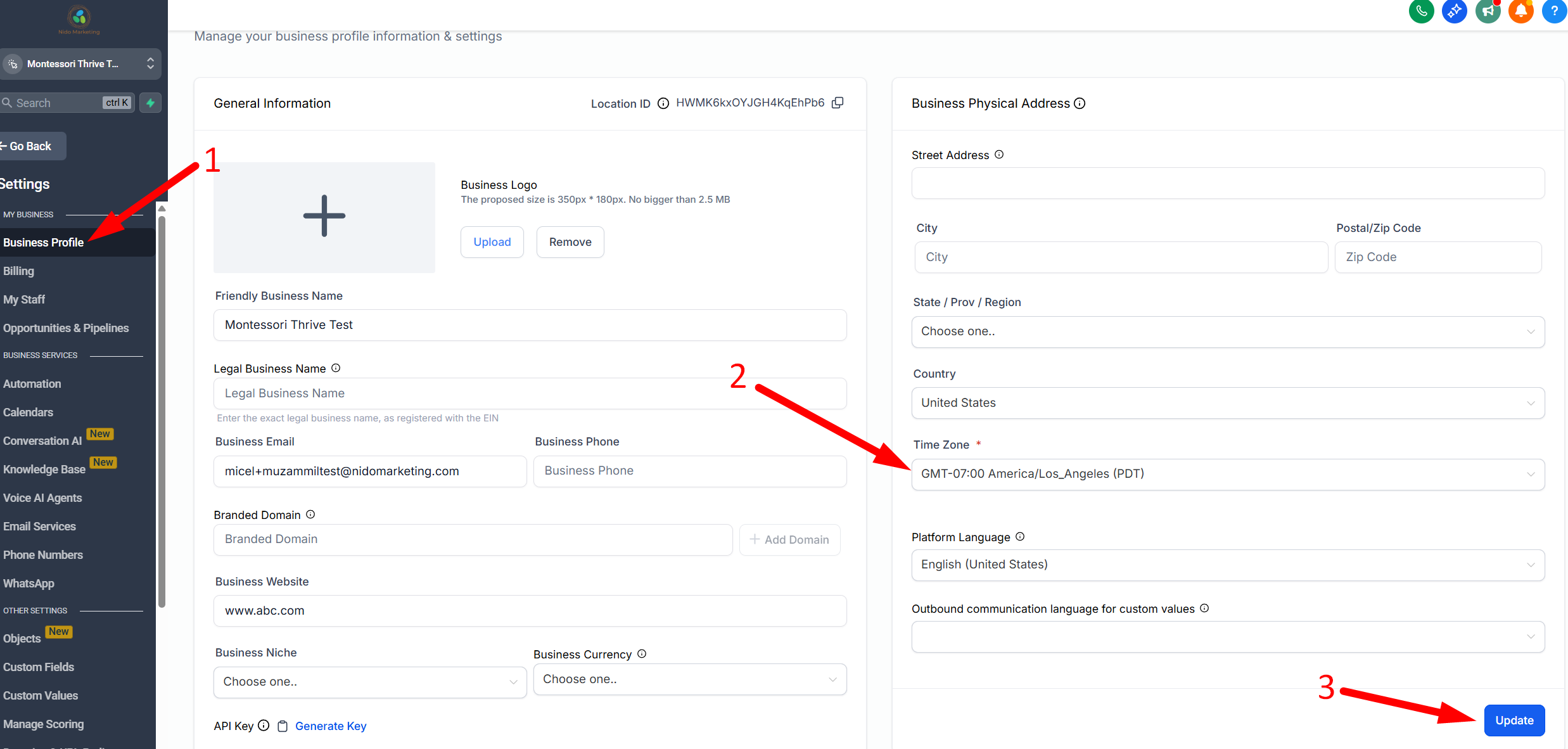This screenshot has width=1568, height=749.
Task: Click Outbound communication language info icon
Action: click(x=1204, y=608)
